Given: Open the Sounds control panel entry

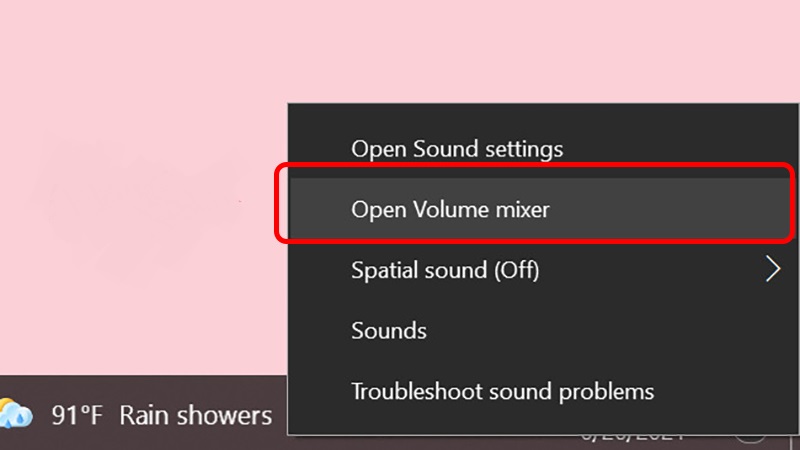Looking at the screenshot, I should click(389, 330).
